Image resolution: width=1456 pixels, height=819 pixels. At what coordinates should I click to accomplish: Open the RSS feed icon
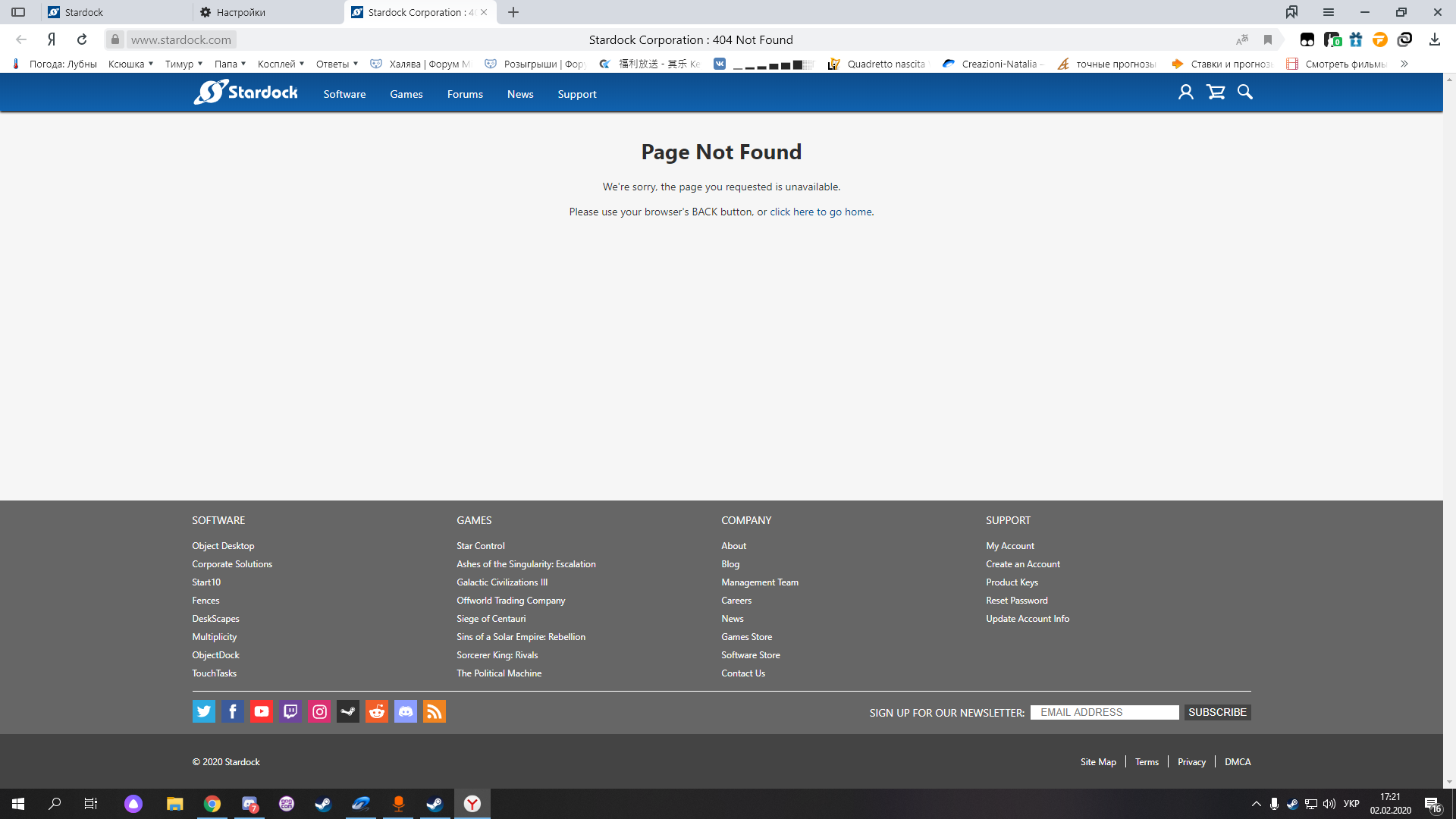(435, 711)
